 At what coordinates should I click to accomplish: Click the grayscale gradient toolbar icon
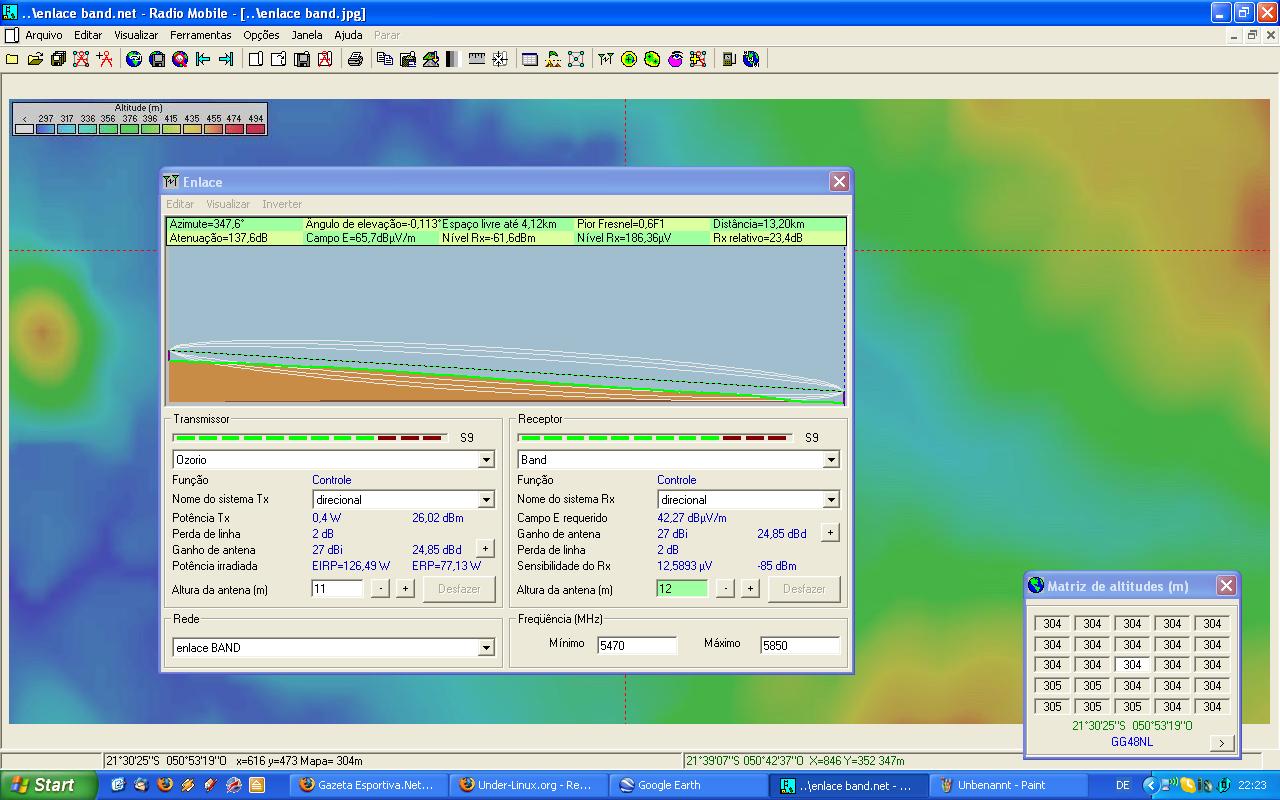click(451, 60)
